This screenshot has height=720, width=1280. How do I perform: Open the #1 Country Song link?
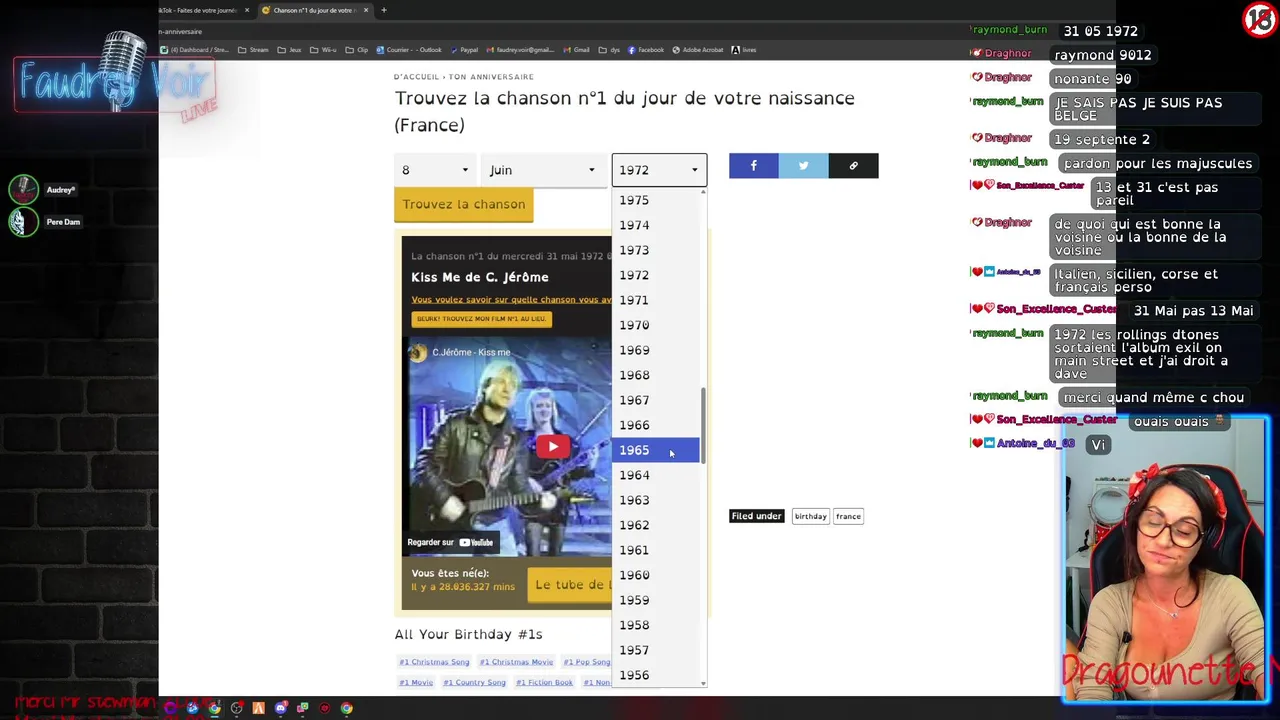tap(474, 682)
